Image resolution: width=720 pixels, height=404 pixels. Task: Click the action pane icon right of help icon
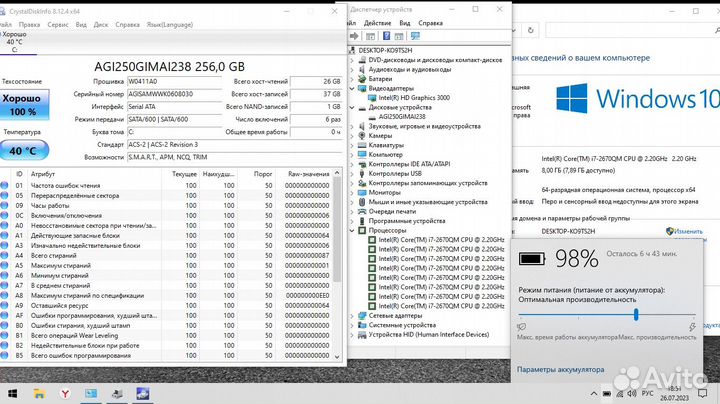point(399,36)
